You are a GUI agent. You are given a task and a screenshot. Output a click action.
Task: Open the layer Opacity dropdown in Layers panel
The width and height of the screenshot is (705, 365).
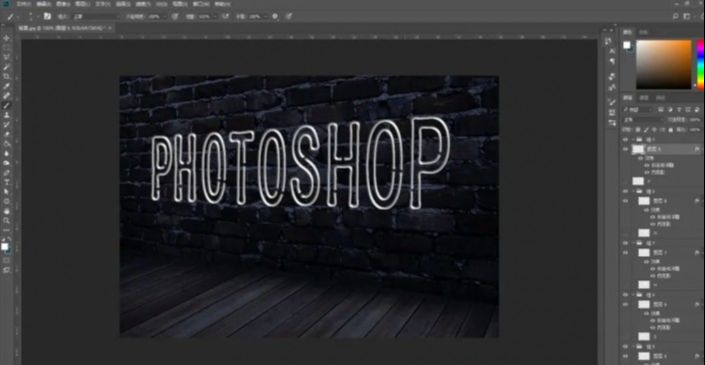pyautogui.click(x=695, y=120)
